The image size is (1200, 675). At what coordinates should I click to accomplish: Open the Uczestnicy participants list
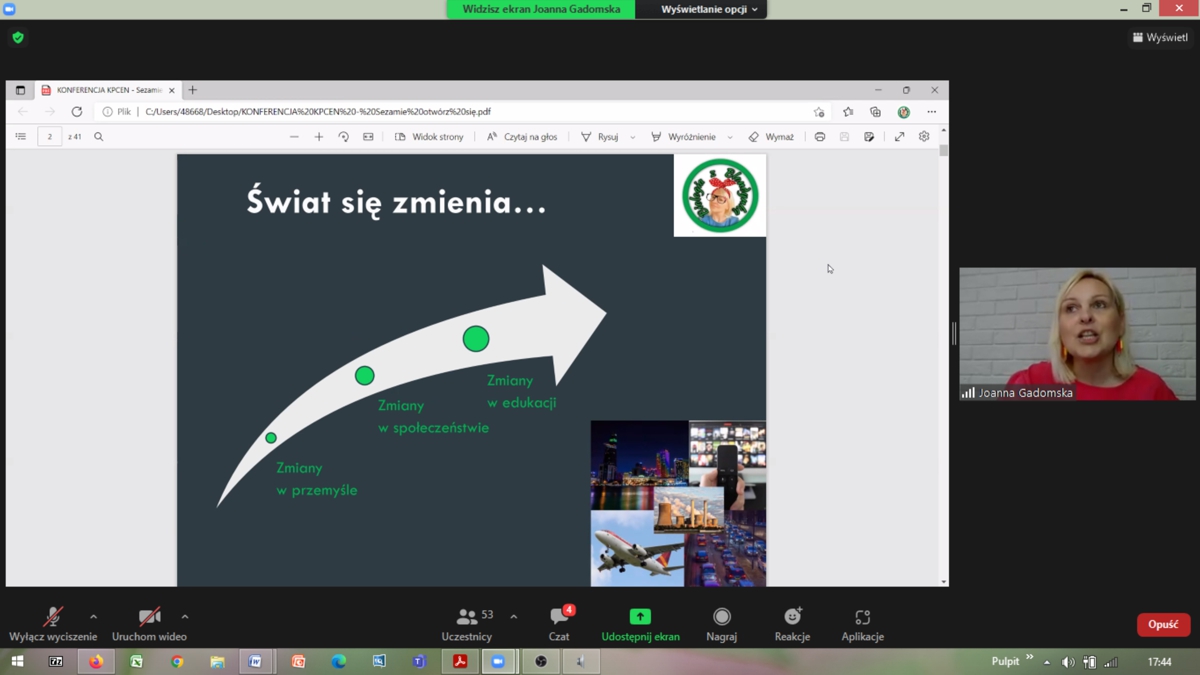(467, 617)
